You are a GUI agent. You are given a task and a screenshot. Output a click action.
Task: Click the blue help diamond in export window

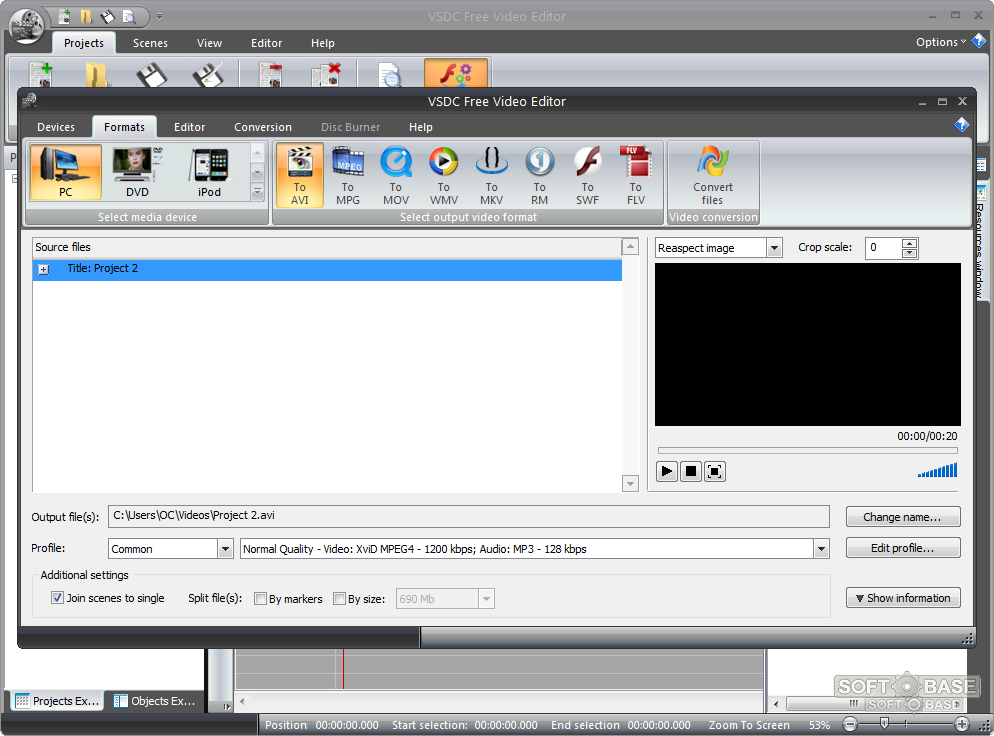(961, 125)
